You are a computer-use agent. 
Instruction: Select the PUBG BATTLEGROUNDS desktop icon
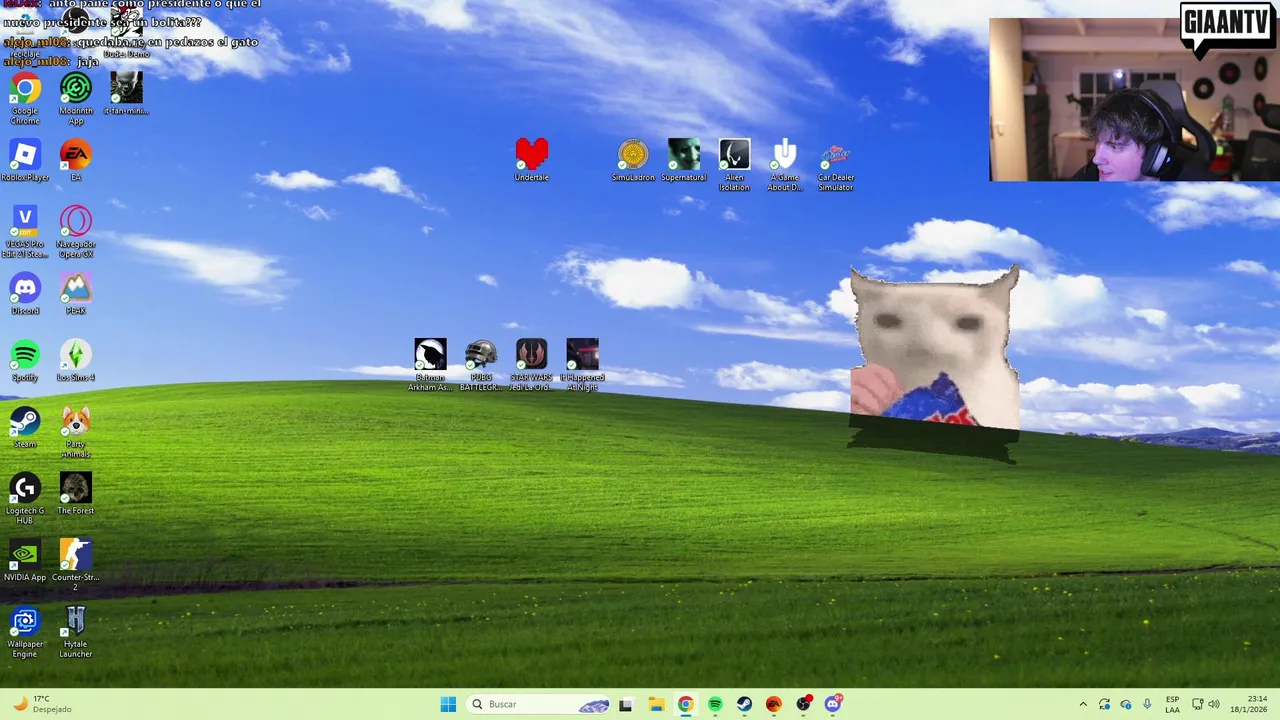(481, 365)
